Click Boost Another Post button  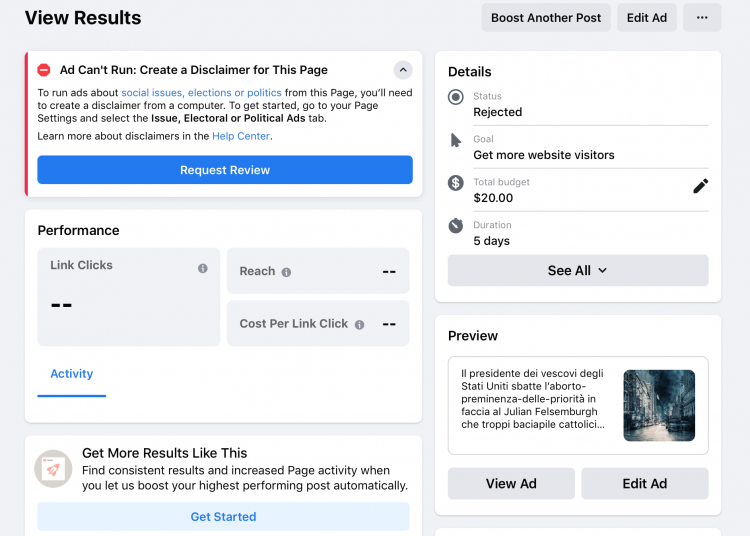click(x=546, y=18)
